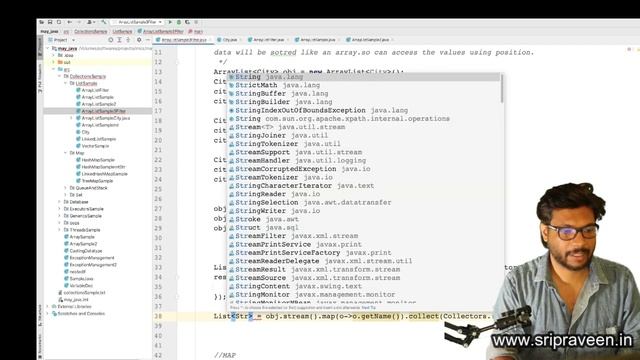Choose Stream<T> java.util.stream completion suggestion
Image resolution: width=640 pixels, height=360 pixels.
coord(363,127)
